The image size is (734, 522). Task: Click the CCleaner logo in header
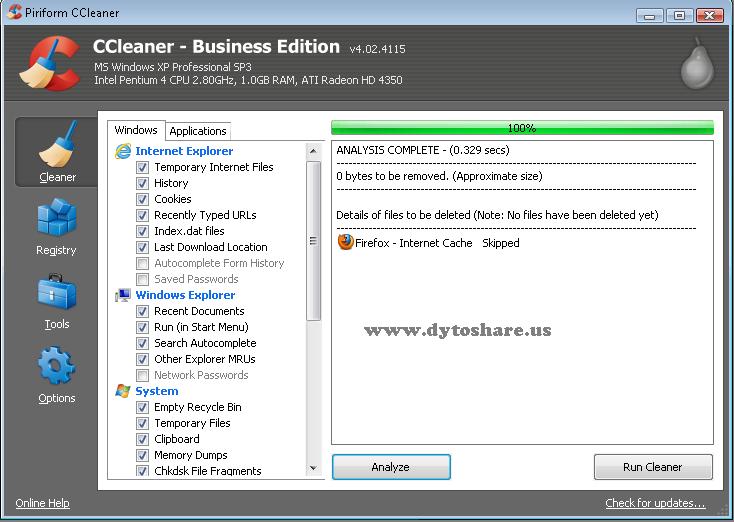[x=50, y=63]
